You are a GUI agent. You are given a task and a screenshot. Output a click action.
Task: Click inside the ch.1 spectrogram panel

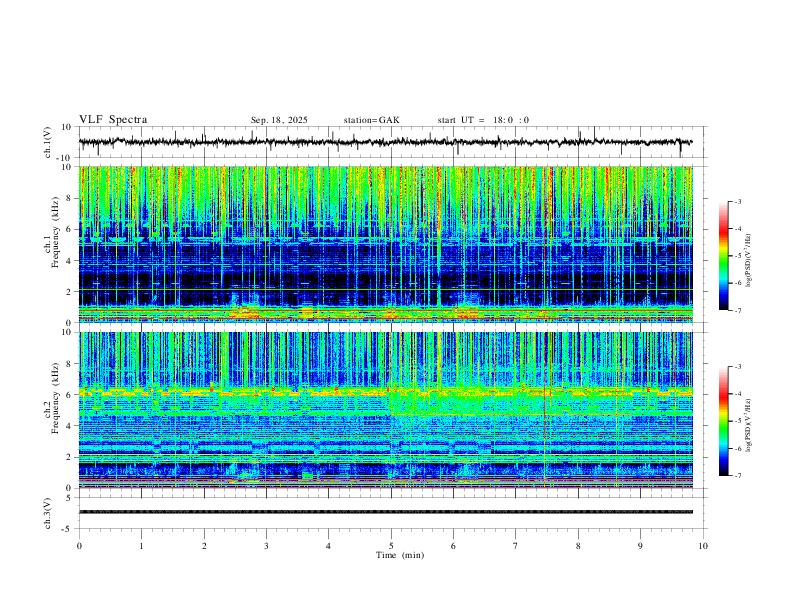pyautogui.click(x=386, y=244)
